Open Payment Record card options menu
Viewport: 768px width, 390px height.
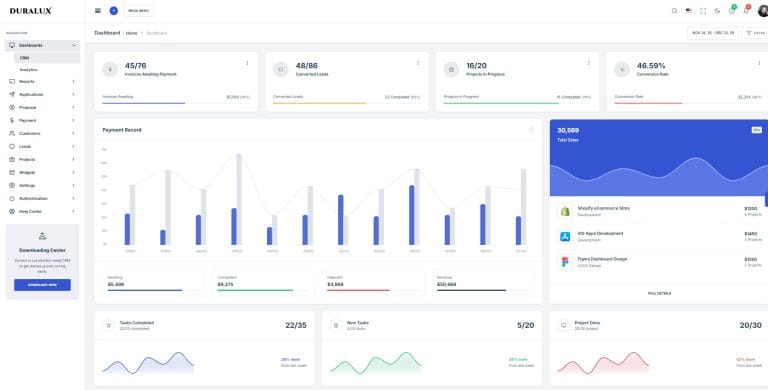[x=531, y=130]
